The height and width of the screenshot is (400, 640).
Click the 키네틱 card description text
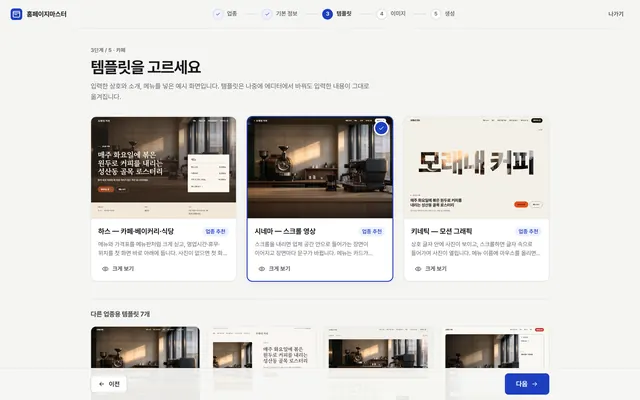(476, 249)
